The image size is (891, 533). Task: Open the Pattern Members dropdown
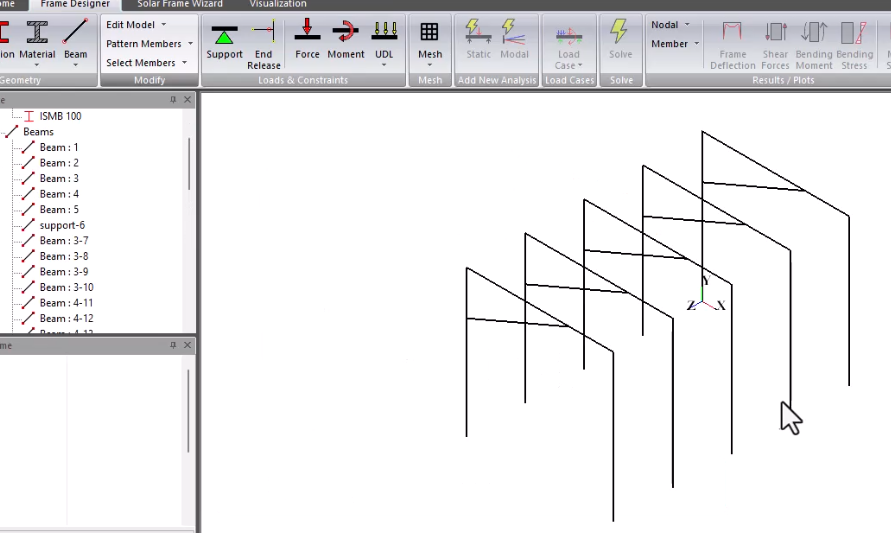pos(149,43)
